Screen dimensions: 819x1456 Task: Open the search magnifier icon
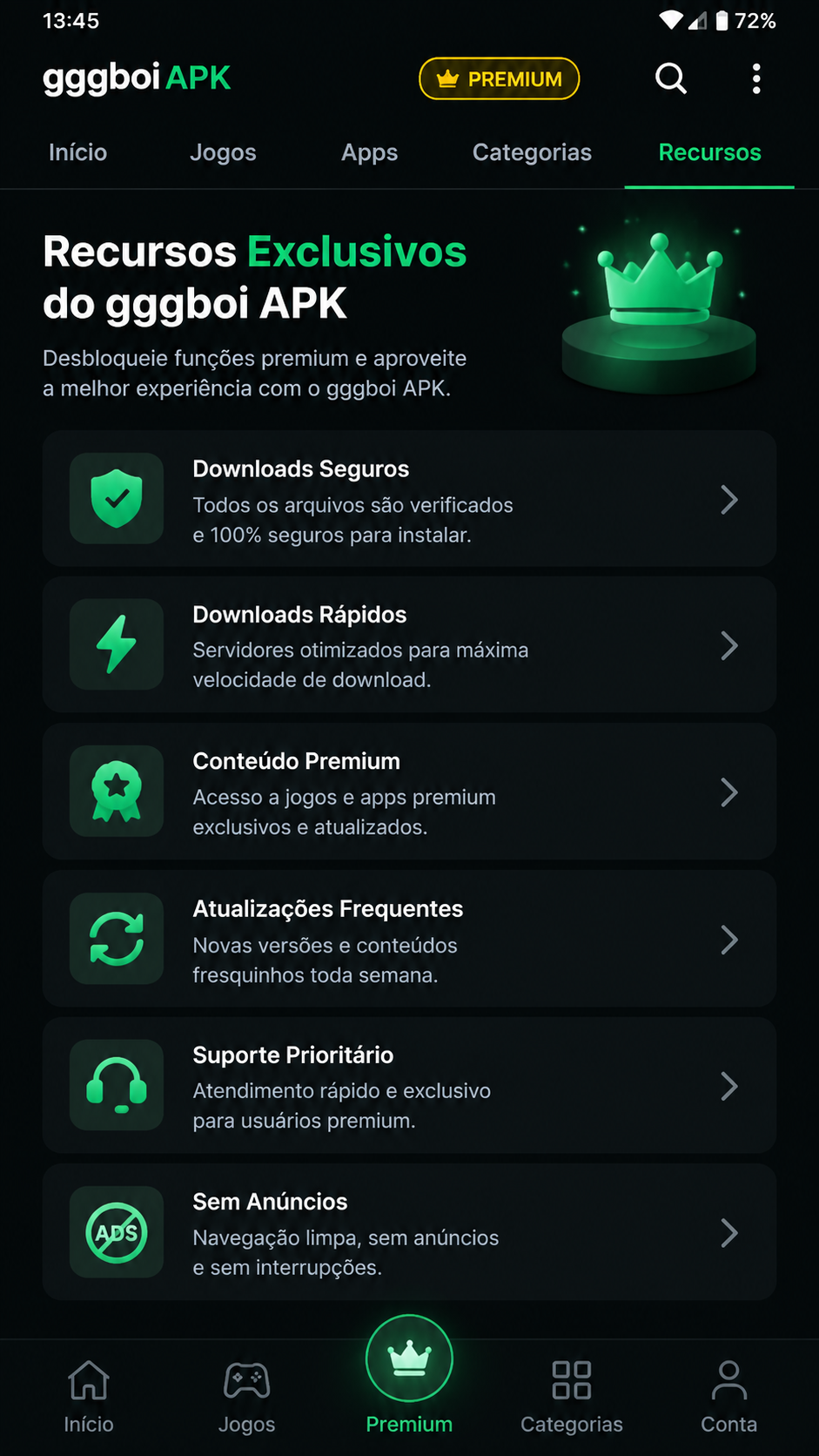click(x=671, y=78)
